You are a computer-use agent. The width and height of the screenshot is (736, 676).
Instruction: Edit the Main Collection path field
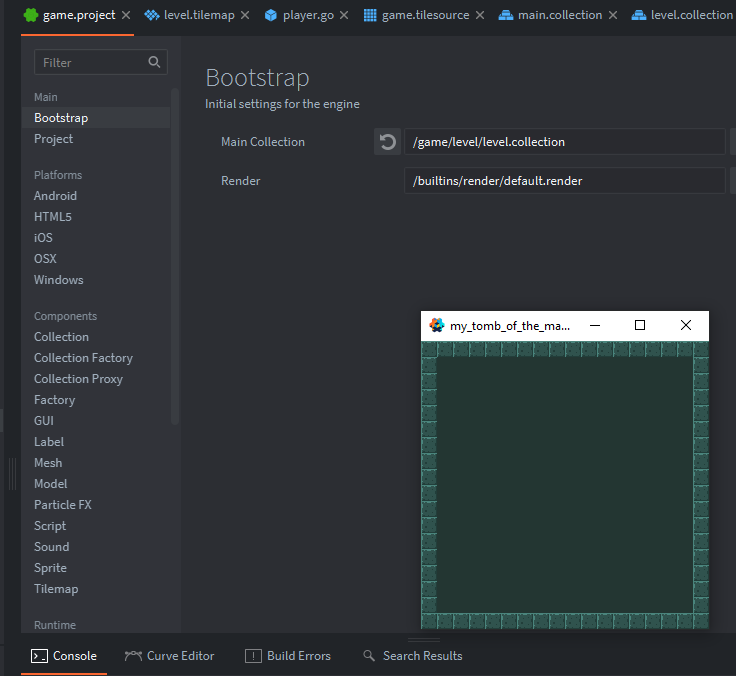(x=564, y=142)
